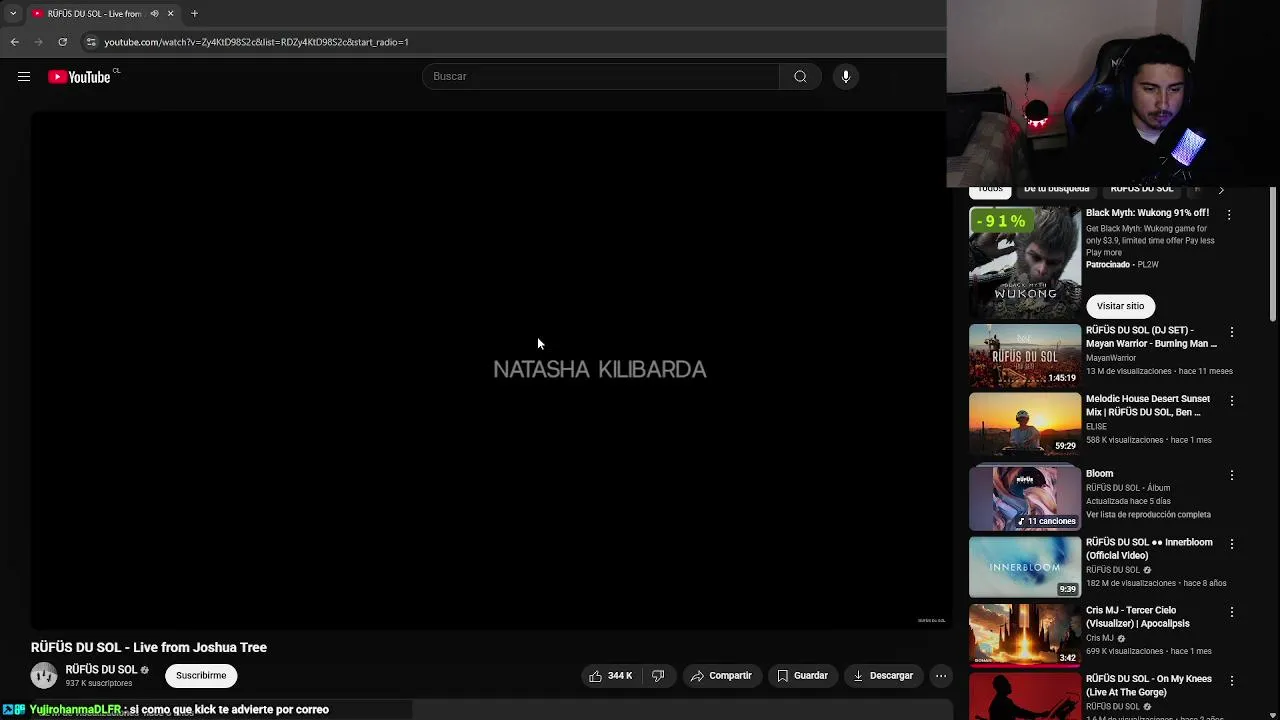Click the MayanWarrior channel name

point(1111,358)
